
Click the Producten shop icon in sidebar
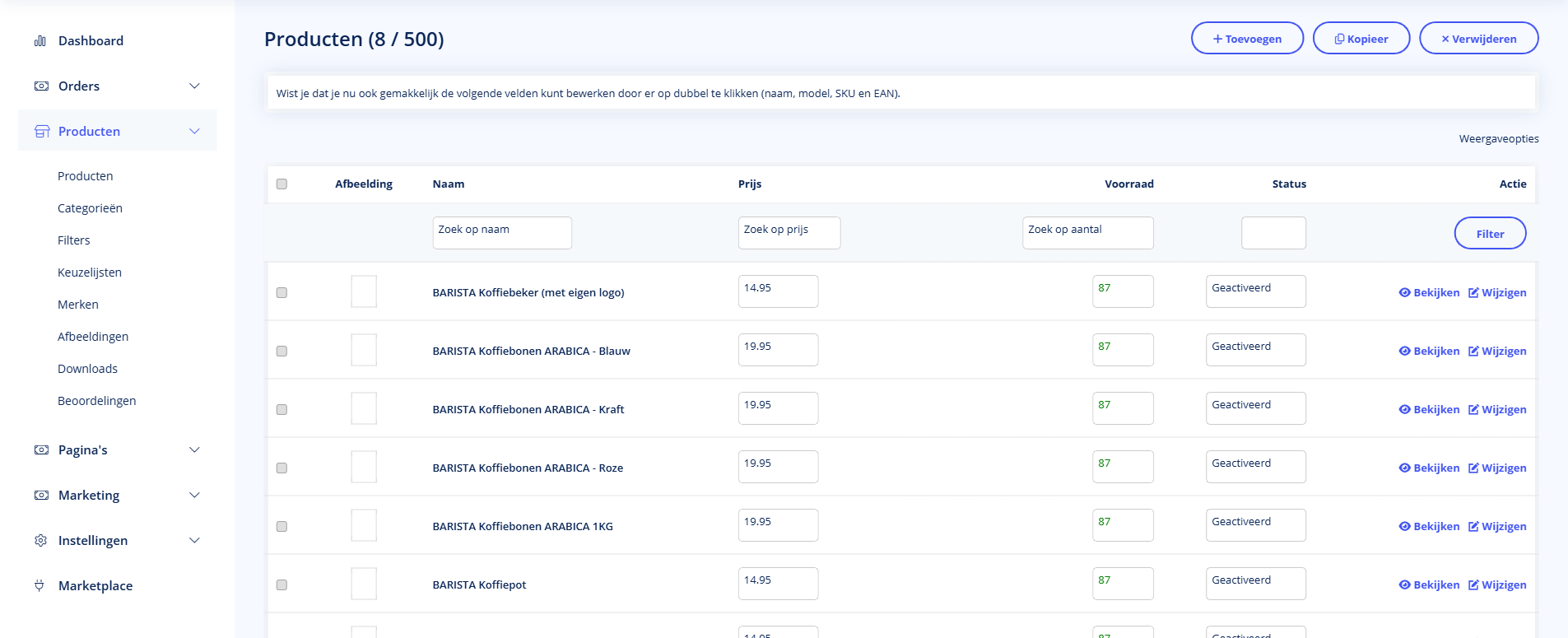pyautogui.click(x=42, y=132)
